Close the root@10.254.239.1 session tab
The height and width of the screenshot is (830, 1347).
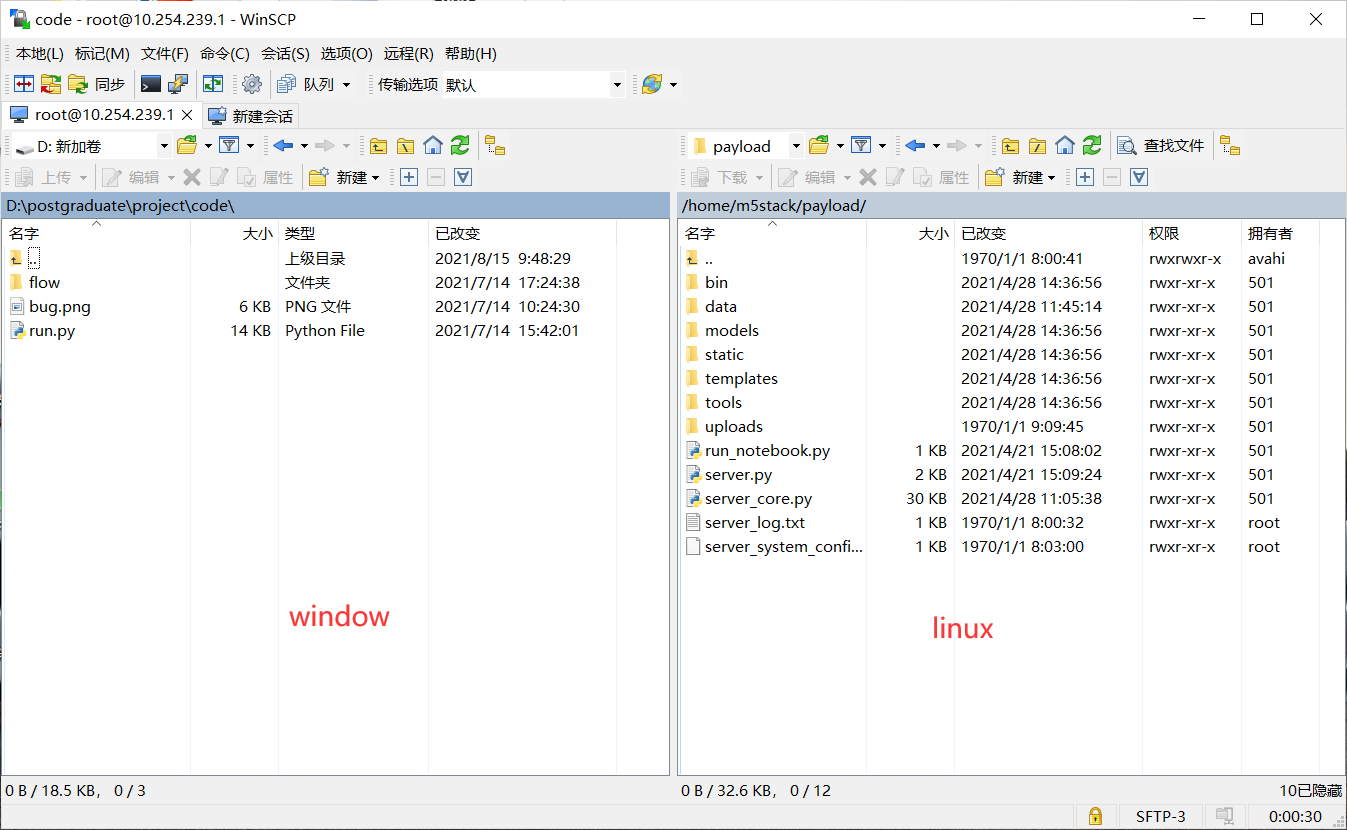186,115
